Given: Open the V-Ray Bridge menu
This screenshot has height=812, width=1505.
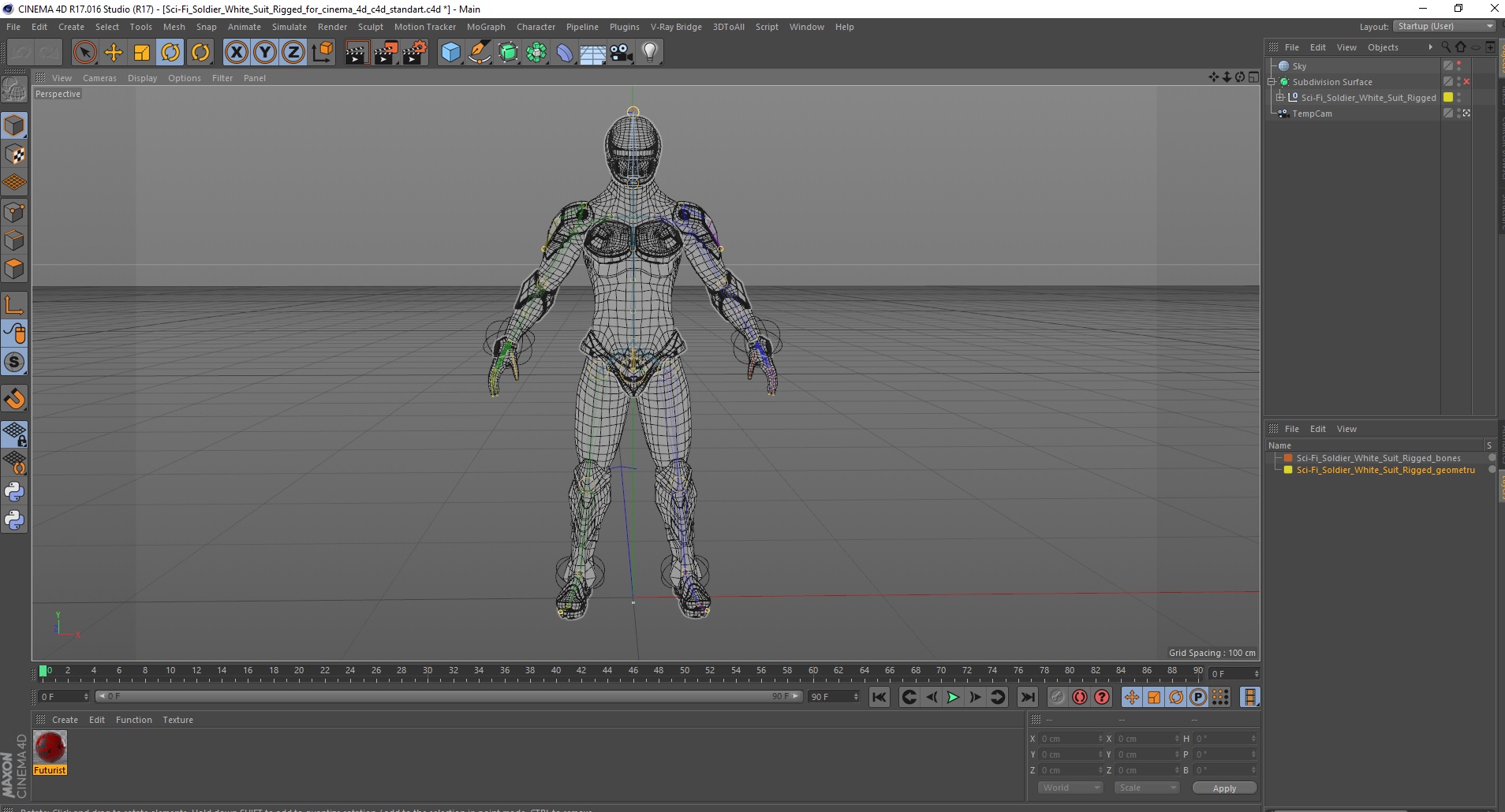Looking at the screenshot, I should (676, 27).
